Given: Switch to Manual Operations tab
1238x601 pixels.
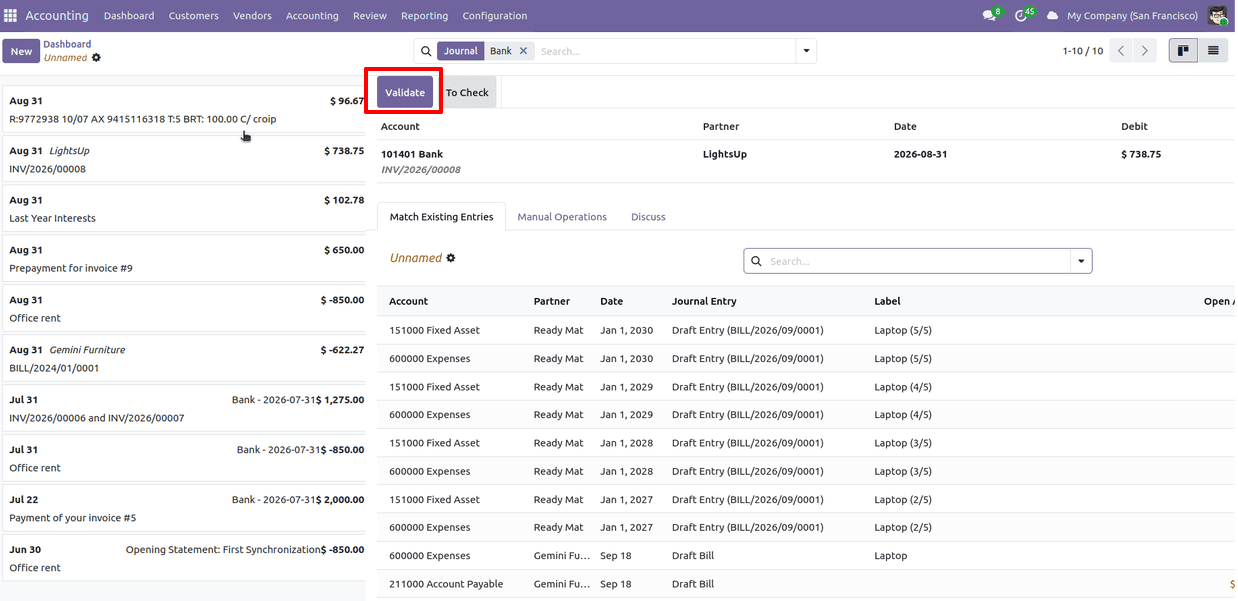Looking at the screenshot, I should [562, 217].
